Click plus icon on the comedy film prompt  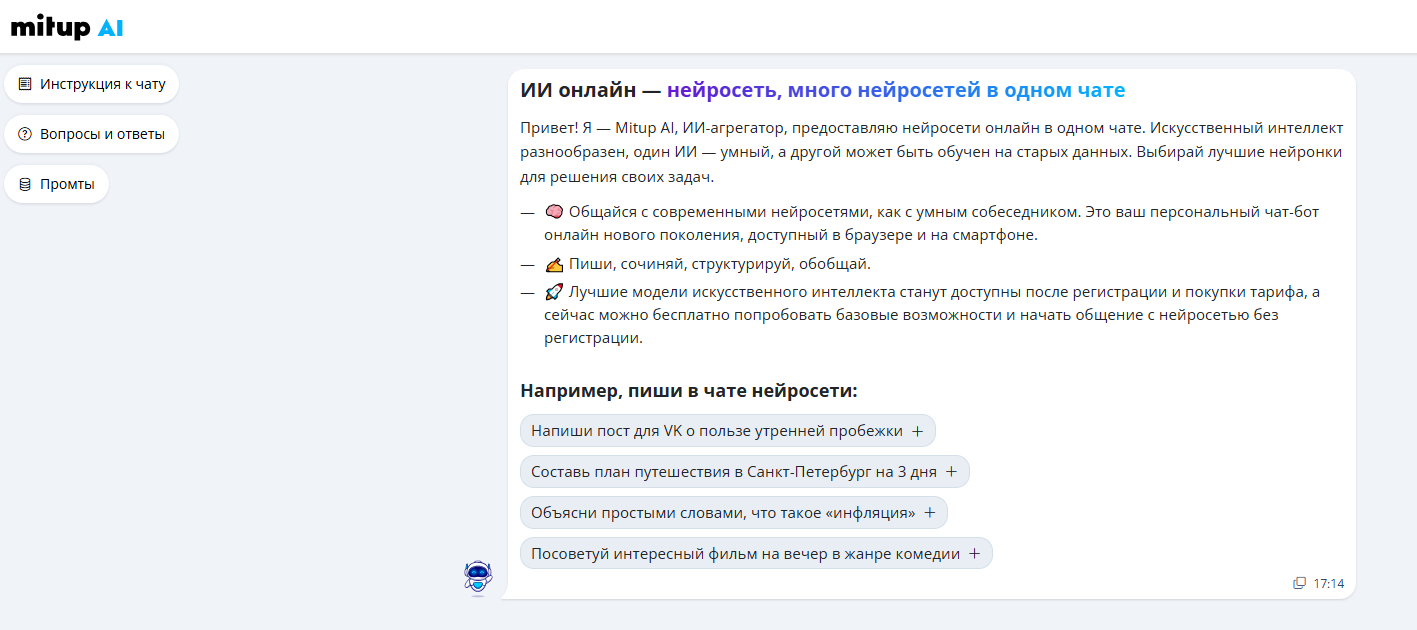point(974,554)
